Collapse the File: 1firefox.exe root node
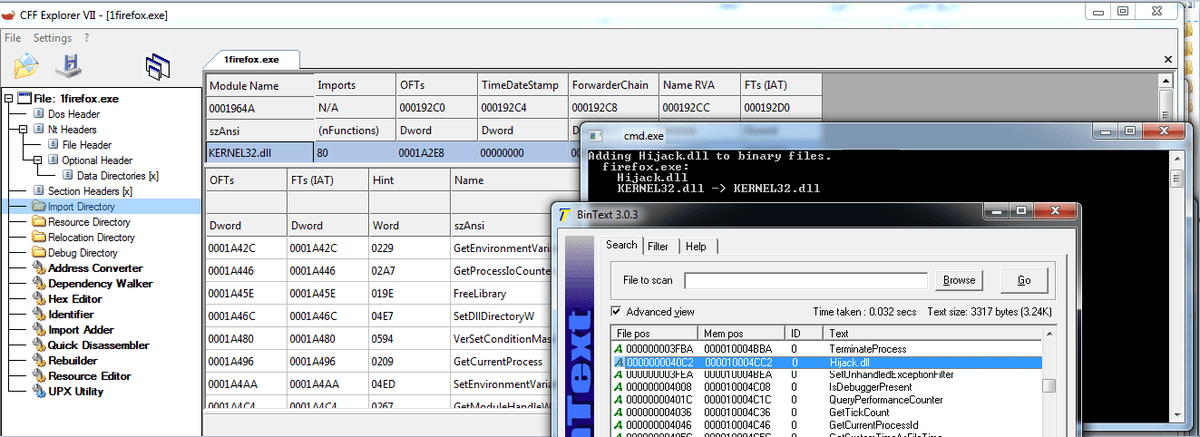Screen dimensions: 1200x437 [9, 99]
